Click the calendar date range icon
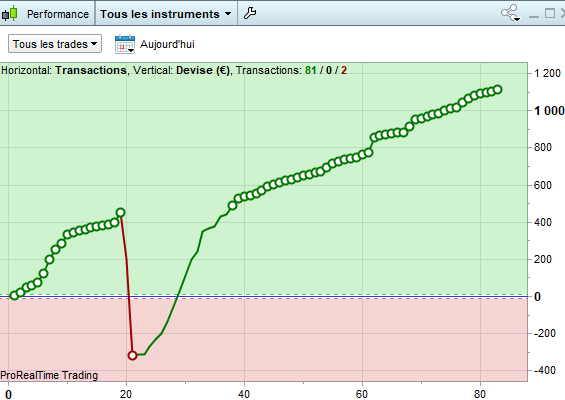565x400 pixels. tap(125, 44)
